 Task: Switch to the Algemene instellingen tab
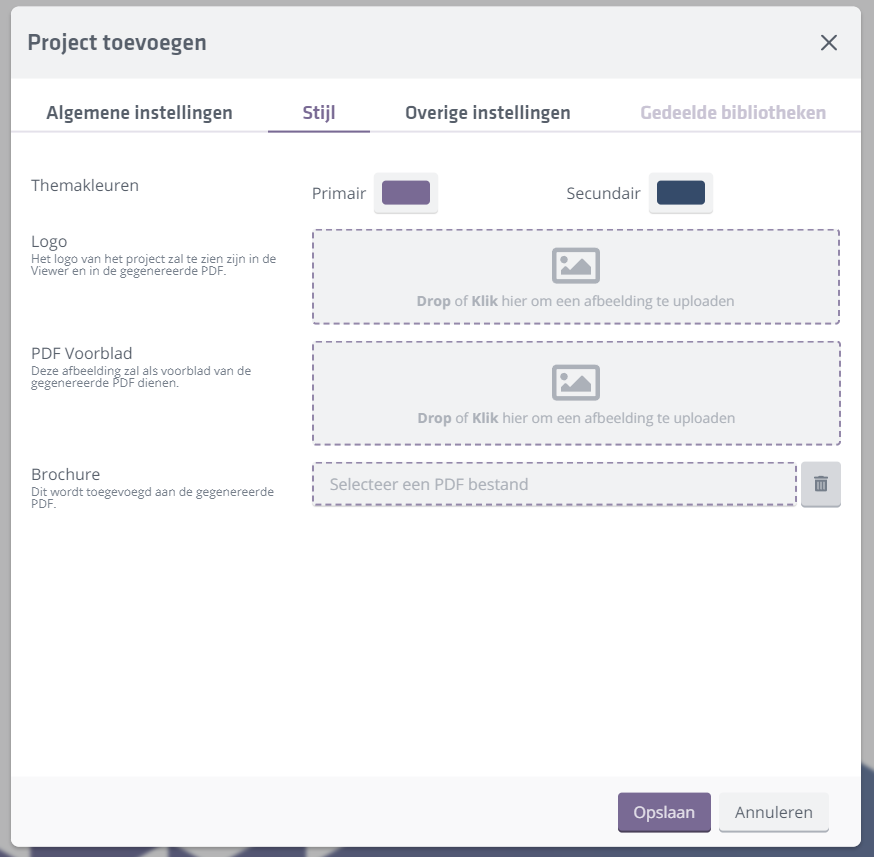coord(138,113)
